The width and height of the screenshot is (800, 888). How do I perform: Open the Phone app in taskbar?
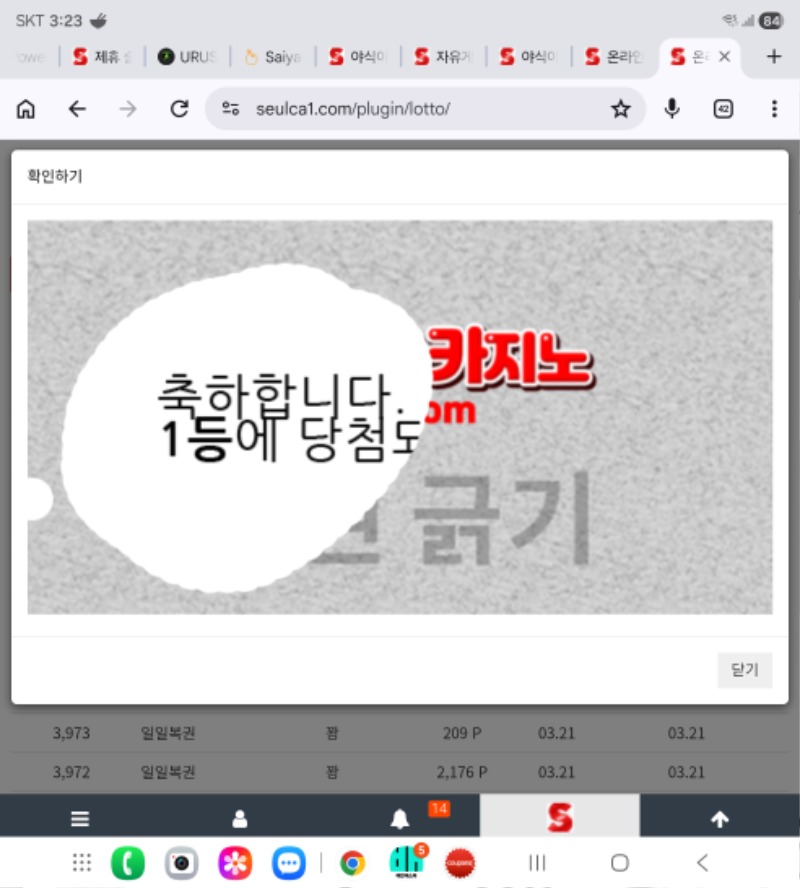(x=127, y=862)
